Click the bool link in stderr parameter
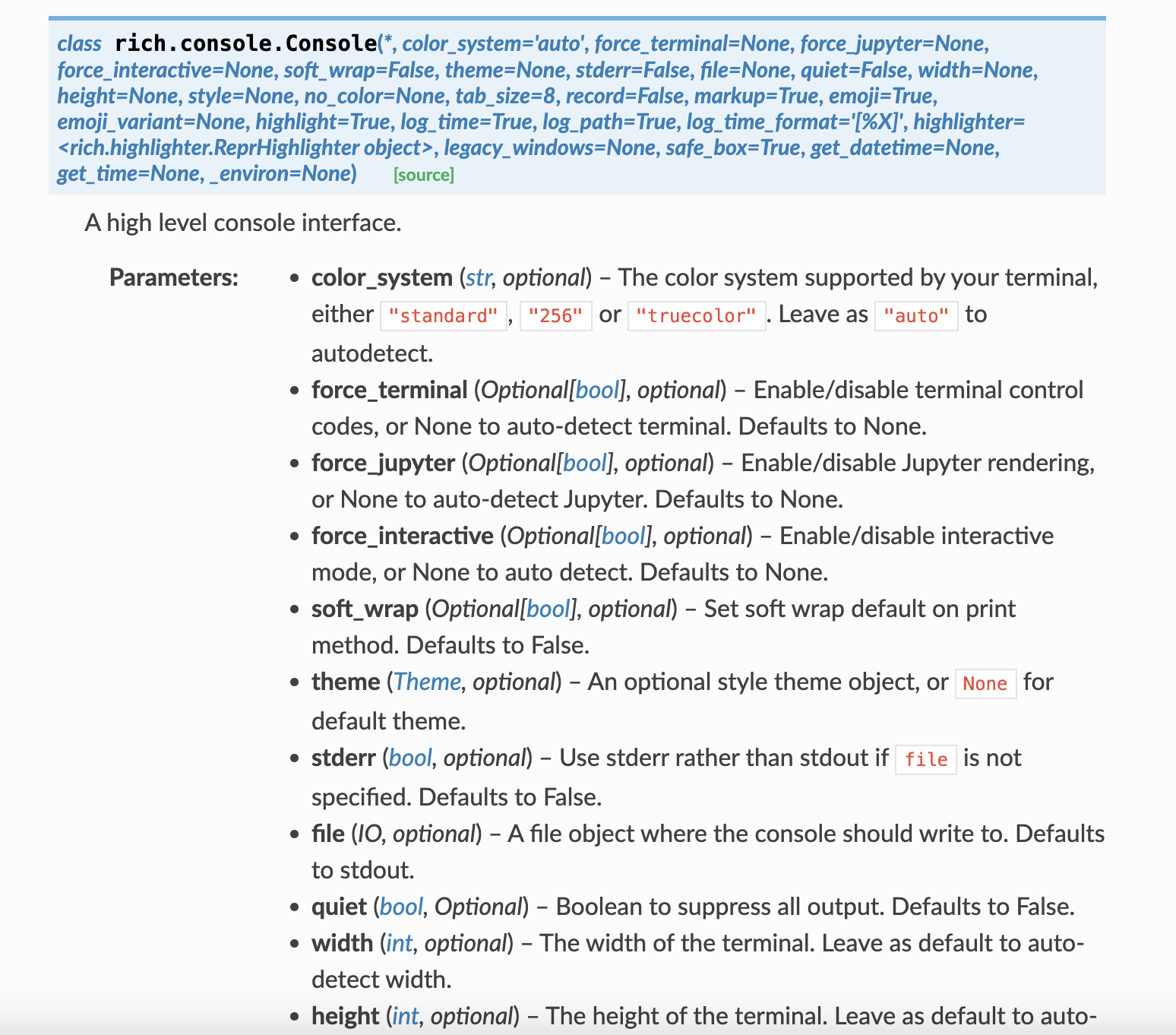This screenshot has width=1176, height=1035. (410, 758)
